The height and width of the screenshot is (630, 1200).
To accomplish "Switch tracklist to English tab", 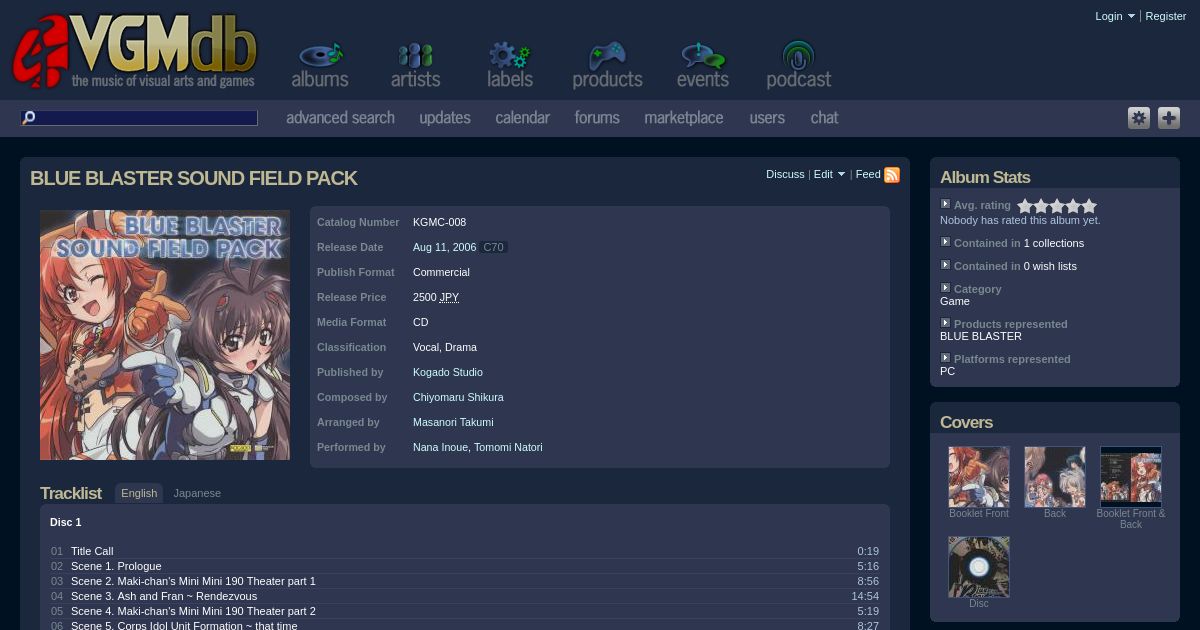I will [139, 493].
